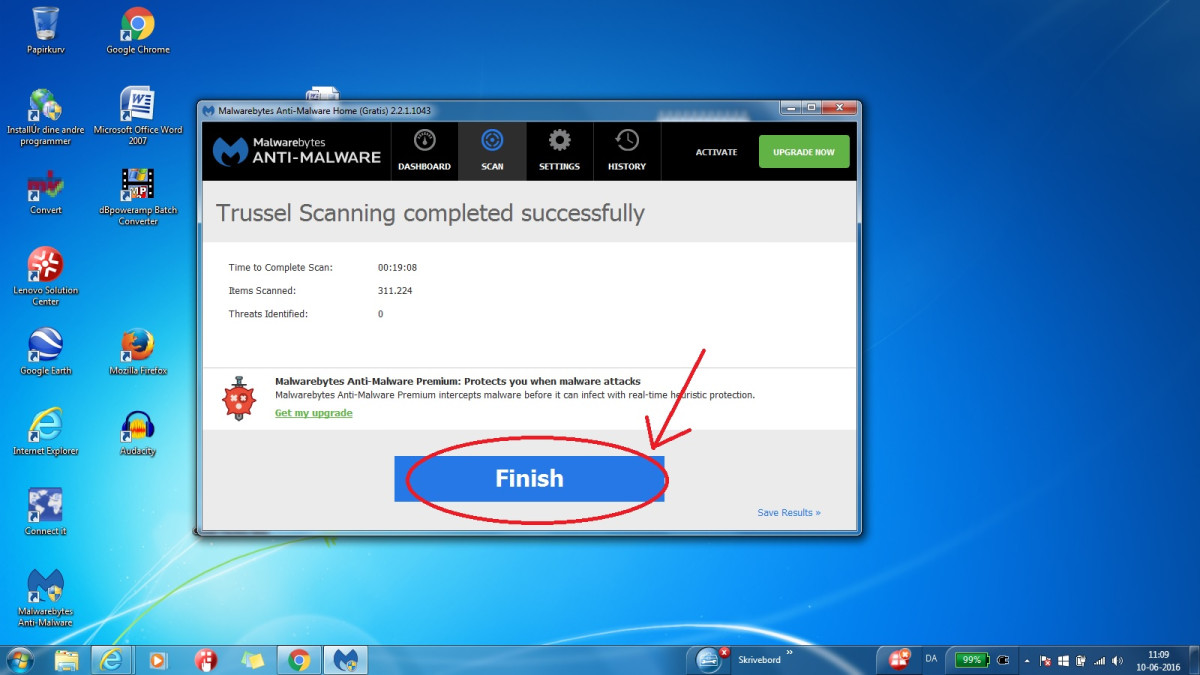
Task: Click the Finish button
Action: tap(529, 478)
